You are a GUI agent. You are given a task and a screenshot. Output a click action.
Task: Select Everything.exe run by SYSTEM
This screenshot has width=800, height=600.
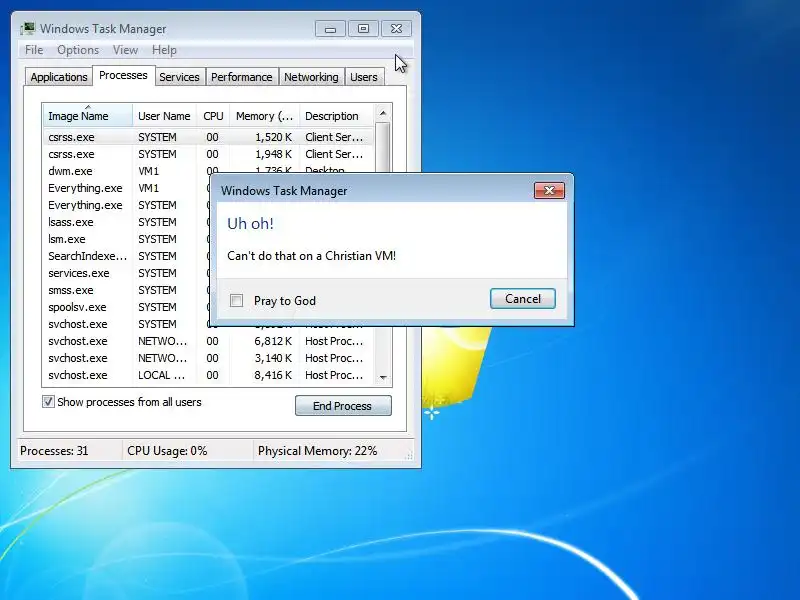[x=127, y=205]
